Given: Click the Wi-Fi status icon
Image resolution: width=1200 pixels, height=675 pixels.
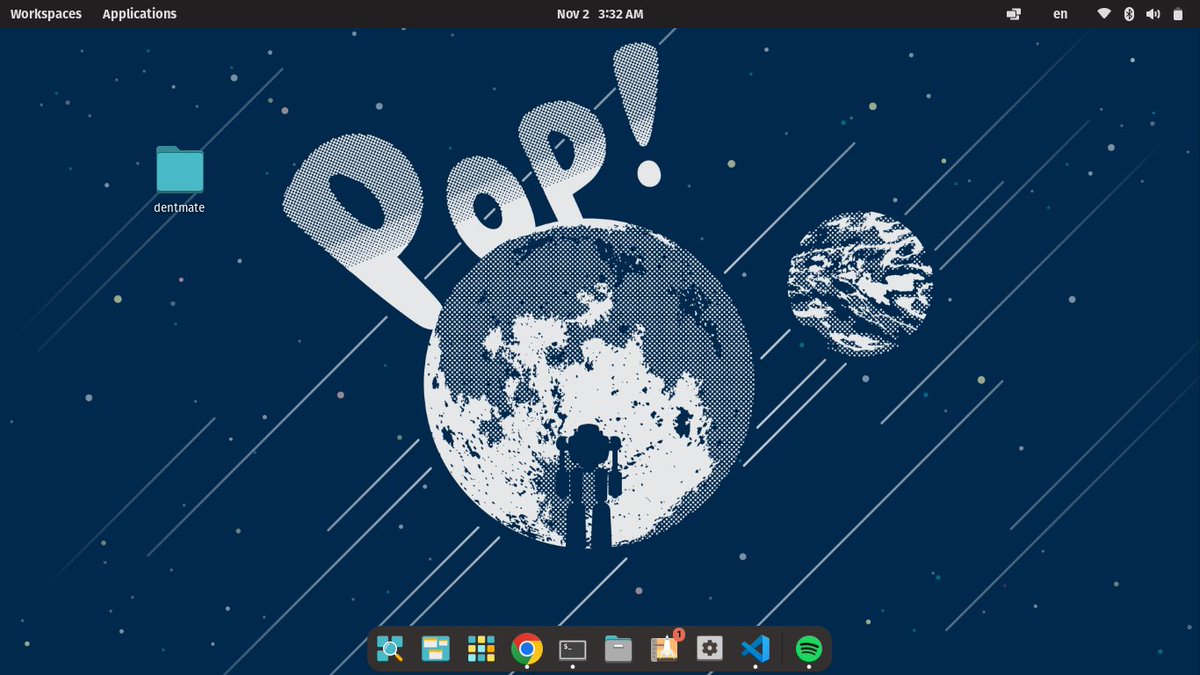Looking at the screenshot, I should pos(1104,14).
